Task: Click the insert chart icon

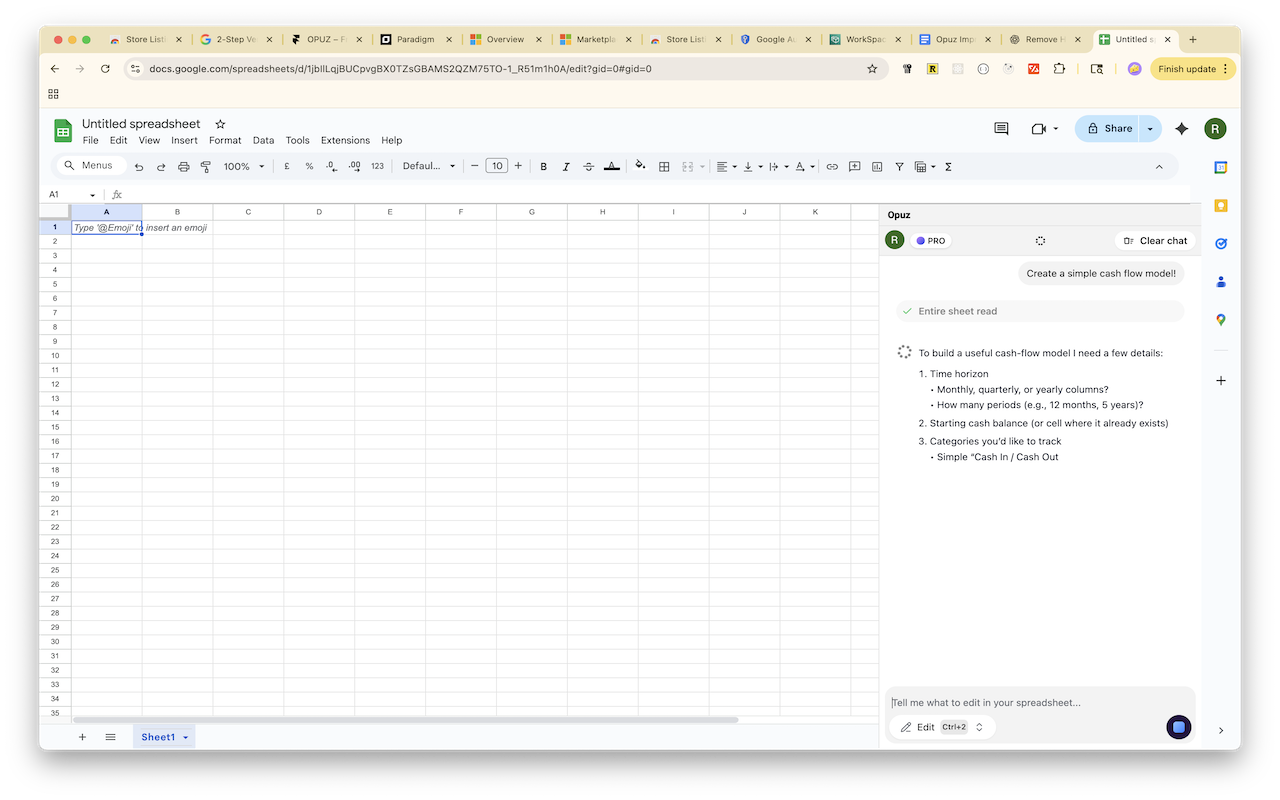Action: click(x=877, y=167)
